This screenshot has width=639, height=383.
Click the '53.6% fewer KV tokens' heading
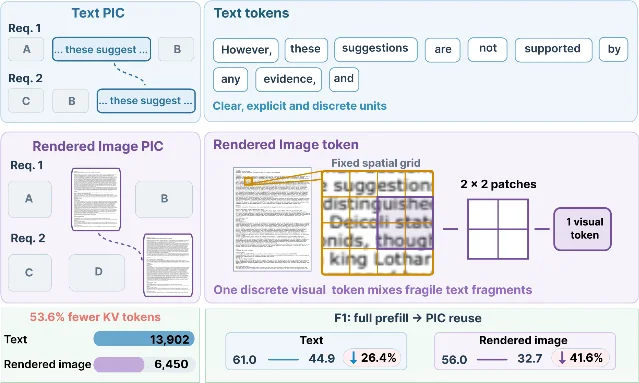[x=95, y=317]
